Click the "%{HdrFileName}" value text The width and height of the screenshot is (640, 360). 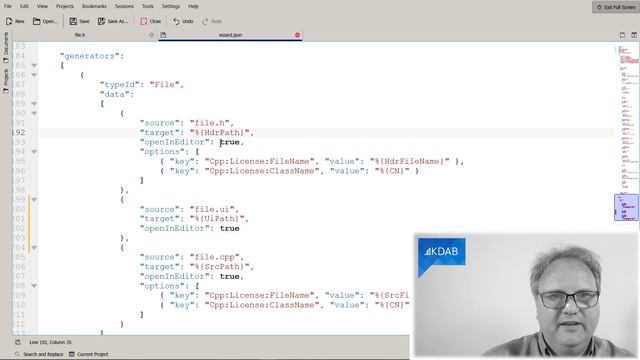point(409,161)
